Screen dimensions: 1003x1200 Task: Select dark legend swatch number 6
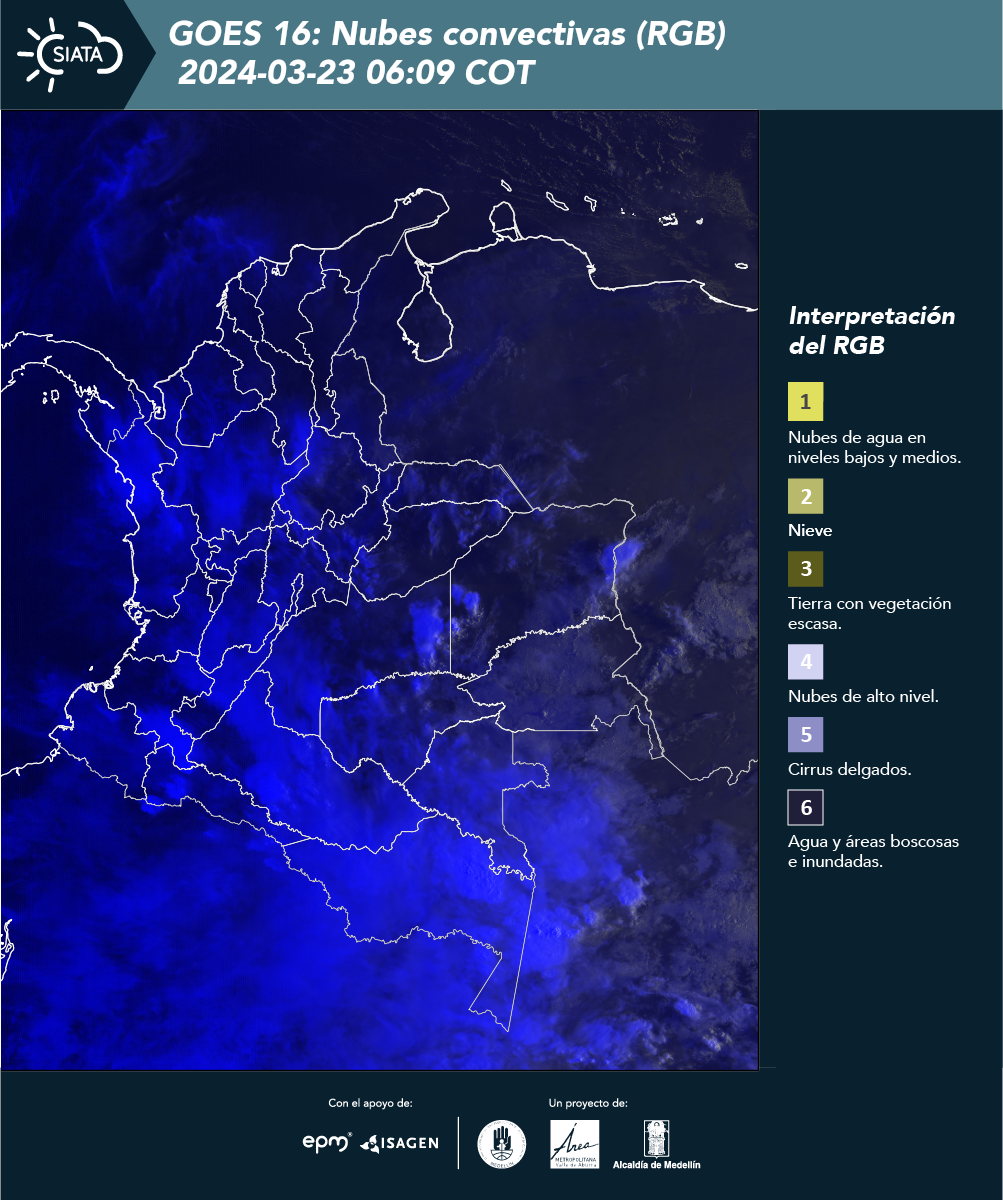coord(805,808)
